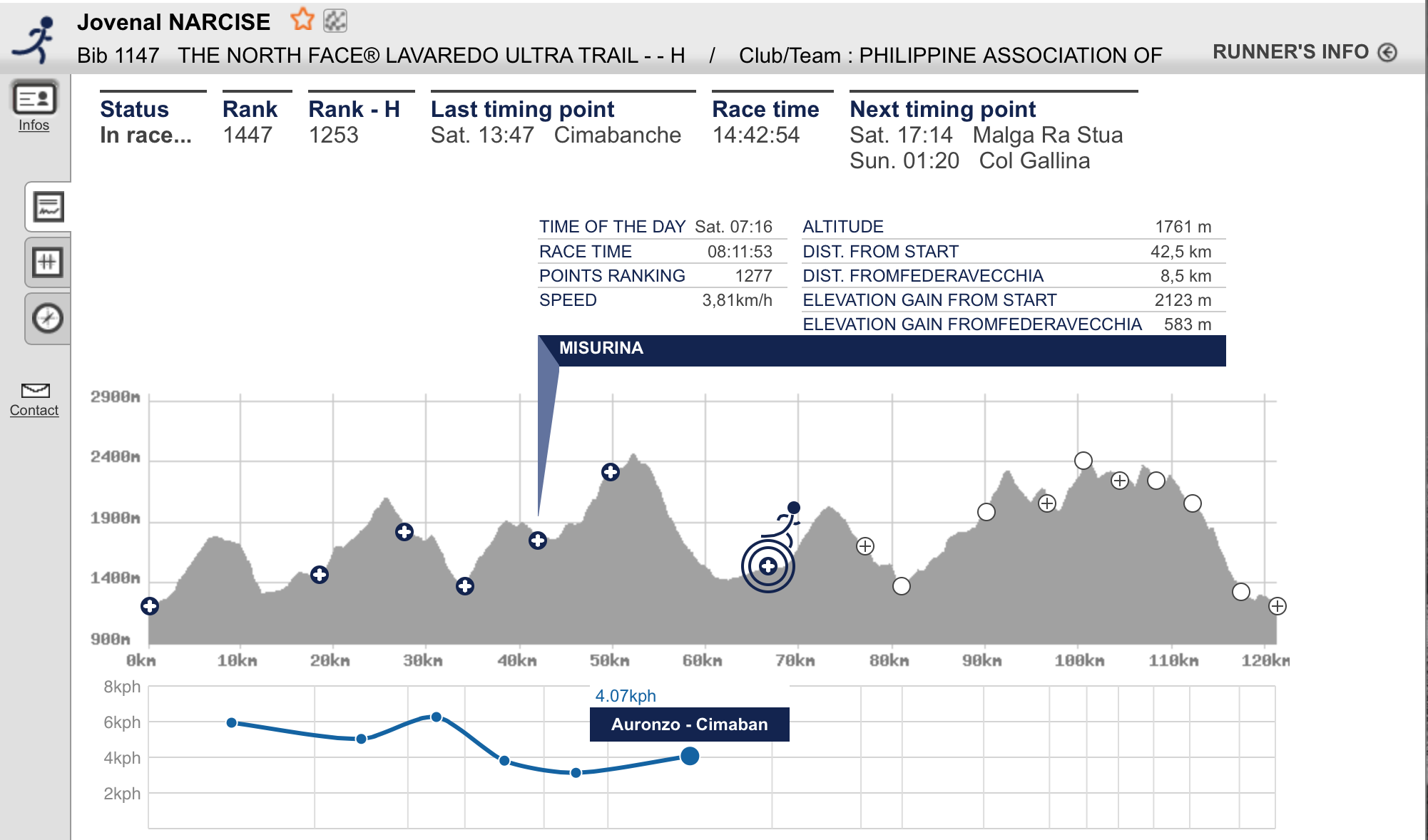
Task: Click the highest empty checkpoint circle near 100km
Action: coord(1083,461)
